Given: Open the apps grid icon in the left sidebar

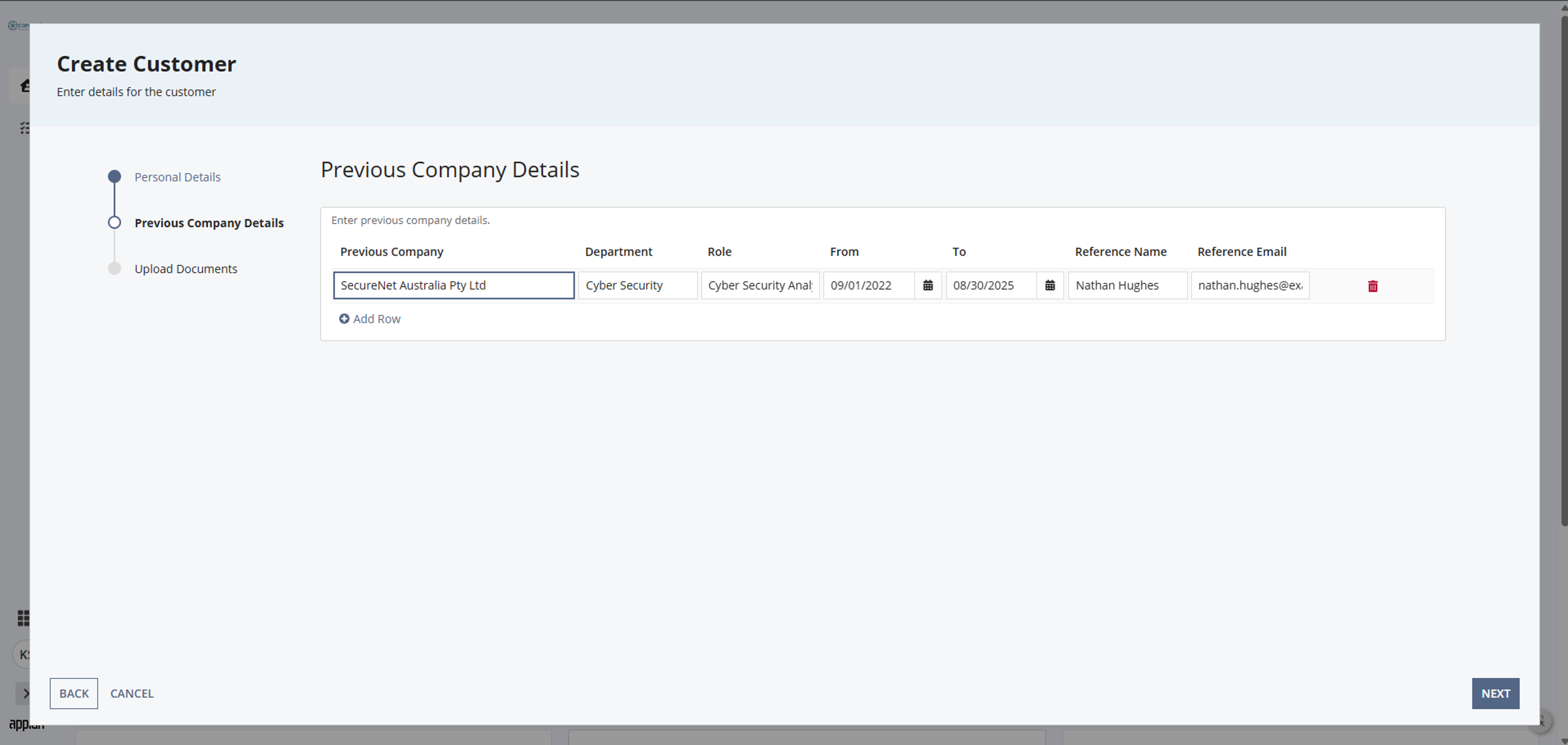Looking at the screenshot, I should [23, 618].
